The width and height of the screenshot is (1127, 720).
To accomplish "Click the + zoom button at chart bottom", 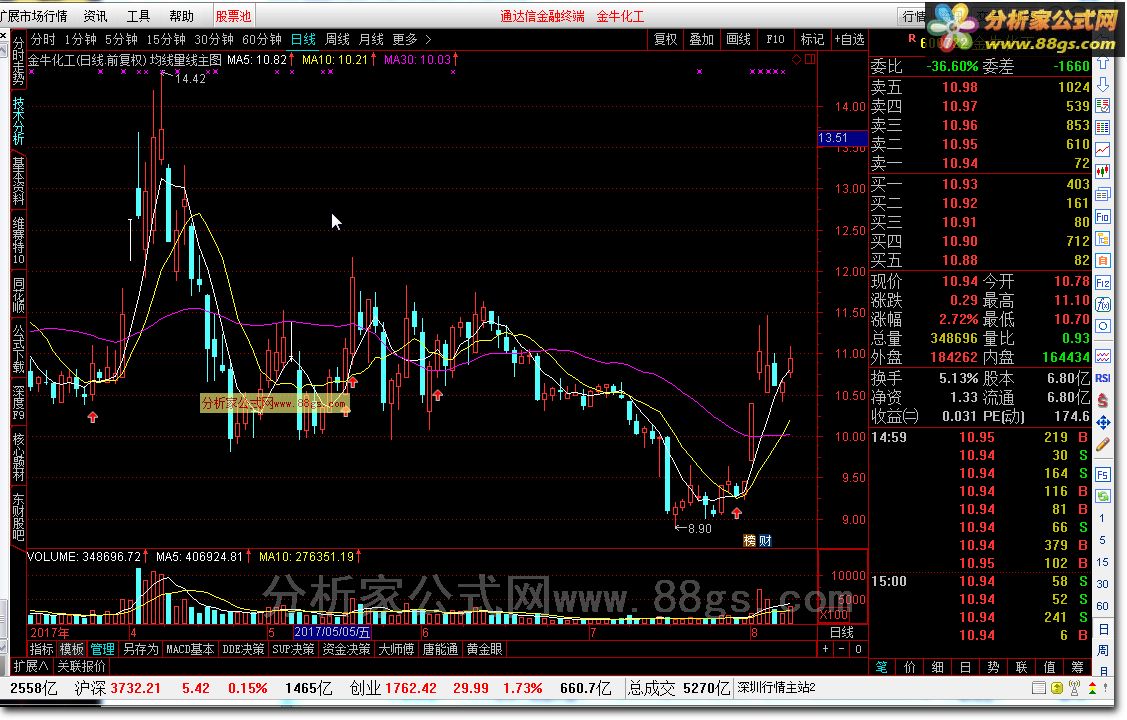I will point(825,649).
